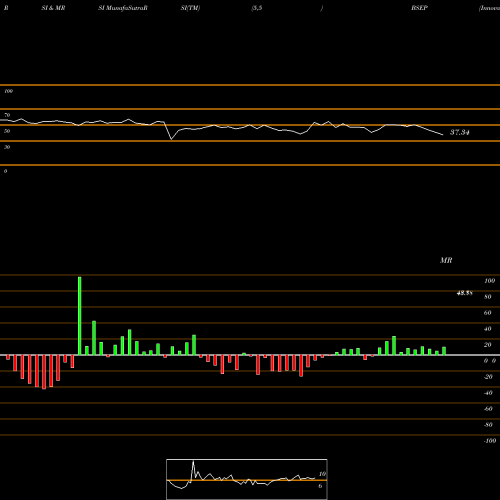Click the MR axis label -60
Image resolution: width=500 pixels, height=500 pixels.
pyautogui.click(x=488, y=409)
